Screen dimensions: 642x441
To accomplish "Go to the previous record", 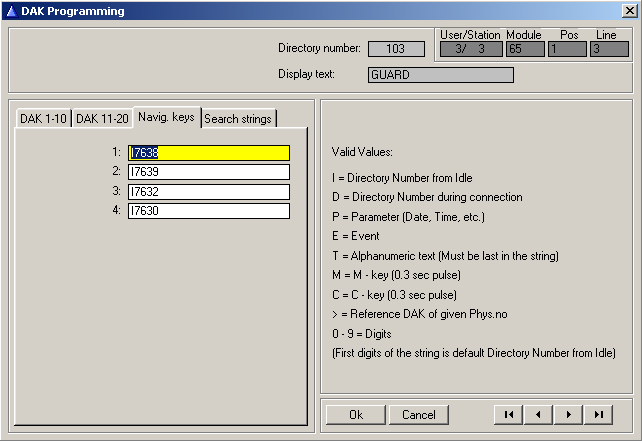I will [539, 415].
